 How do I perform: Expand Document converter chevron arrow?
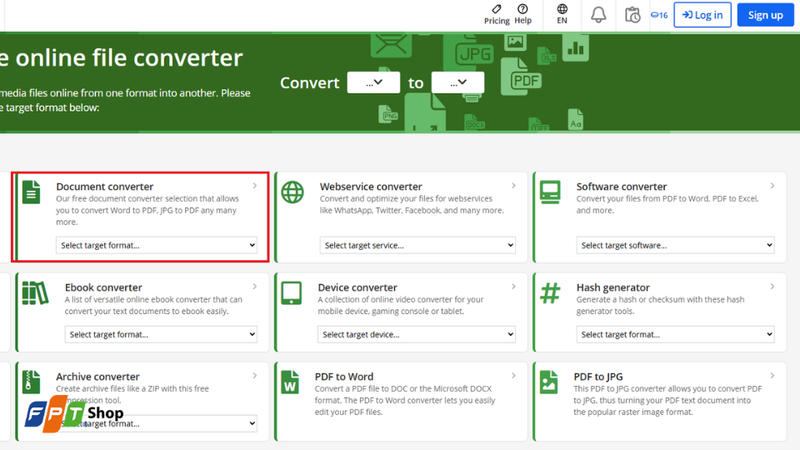(255, 186)
